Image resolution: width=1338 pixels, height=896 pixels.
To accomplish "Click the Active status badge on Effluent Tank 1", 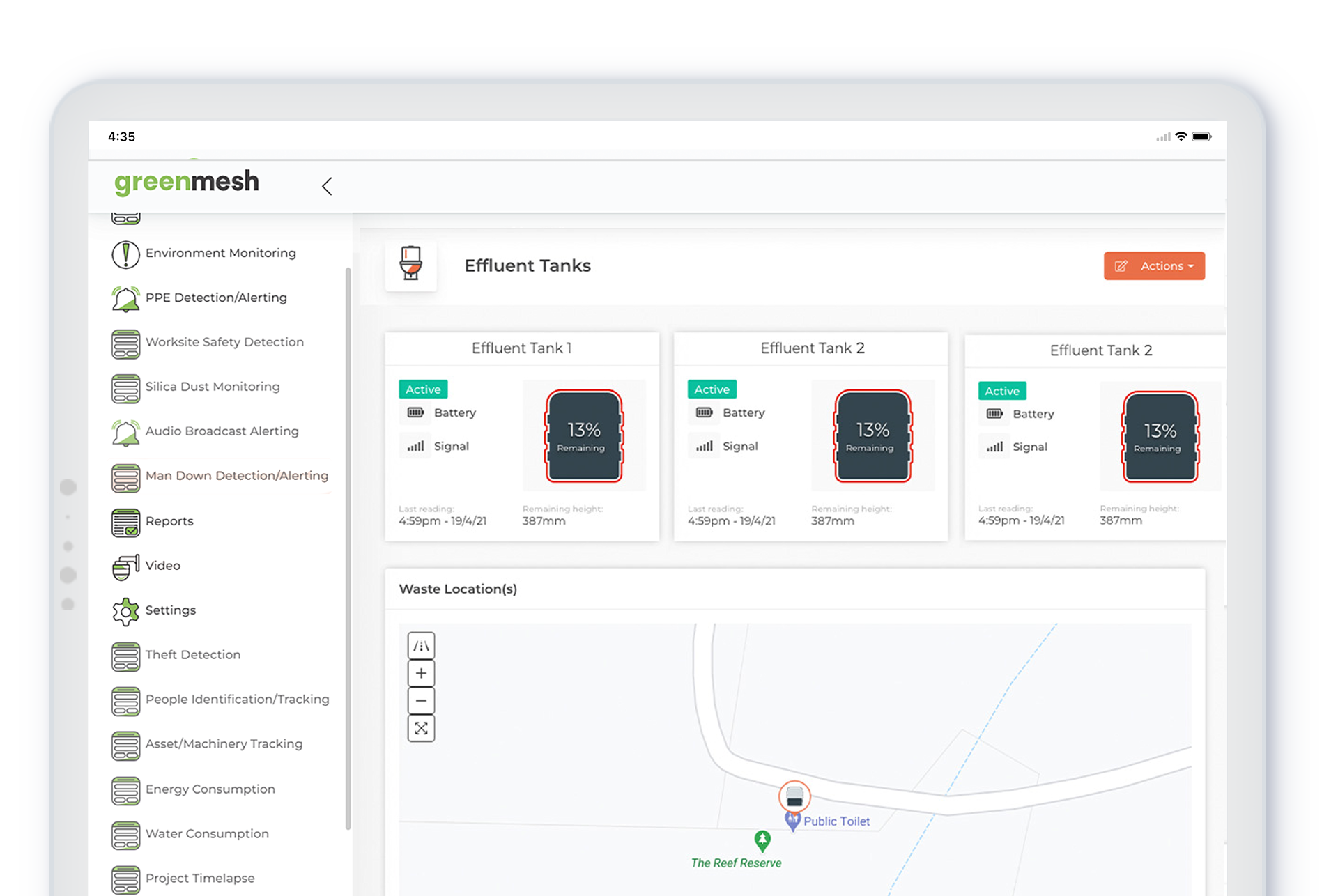I will 423,389.
